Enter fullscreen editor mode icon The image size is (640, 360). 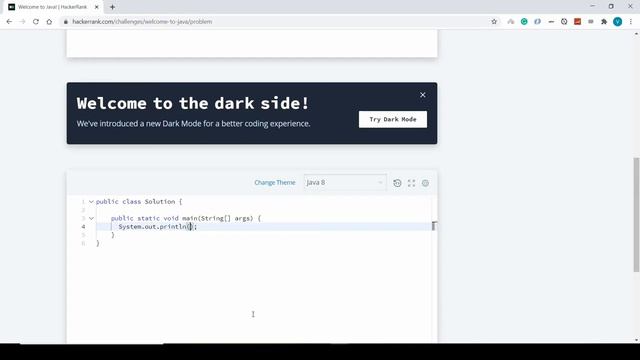pos(411,183)
